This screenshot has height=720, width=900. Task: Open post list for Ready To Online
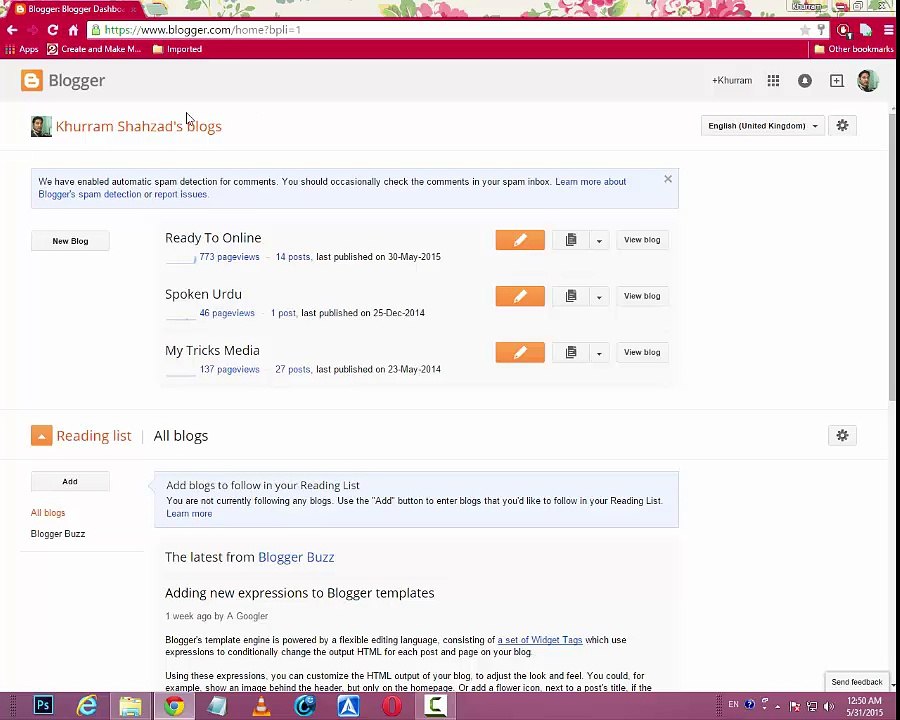pyautogui.click(x=571, y=239)
